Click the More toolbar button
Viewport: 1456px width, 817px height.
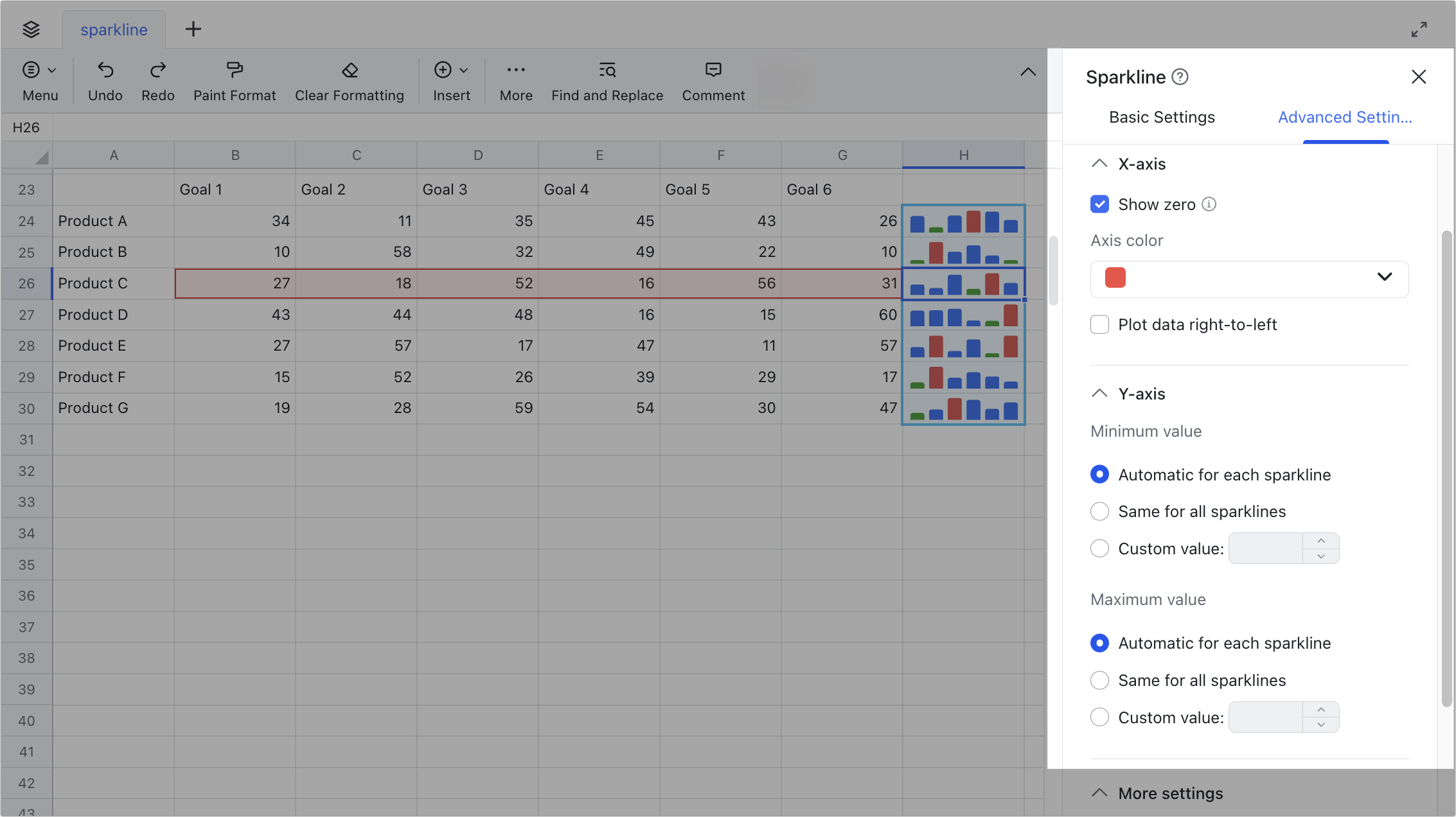click(515, 80)
